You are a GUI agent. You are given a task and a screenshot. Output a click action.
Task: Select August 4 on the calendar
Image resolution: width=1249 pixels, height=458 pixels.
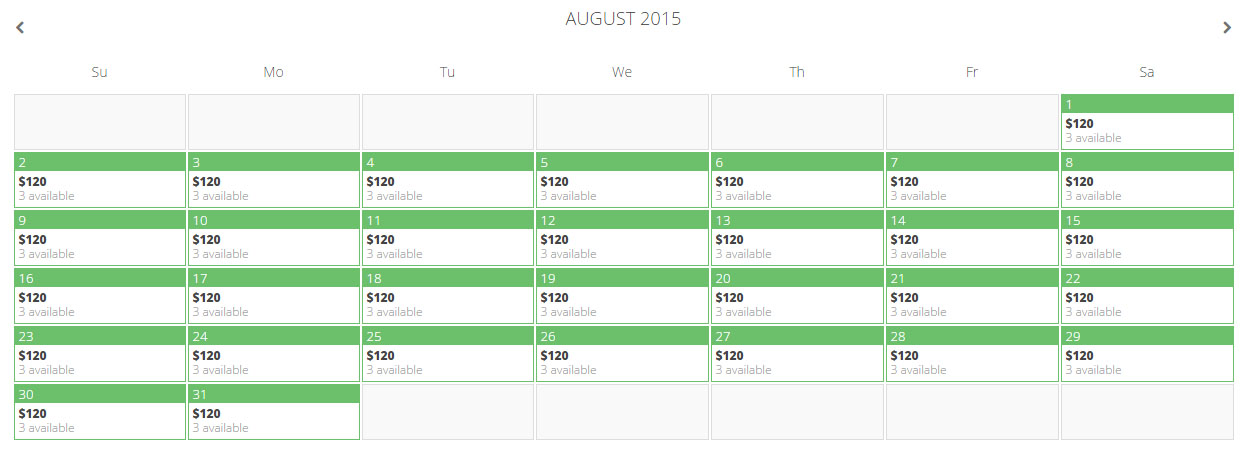[447, 180]
